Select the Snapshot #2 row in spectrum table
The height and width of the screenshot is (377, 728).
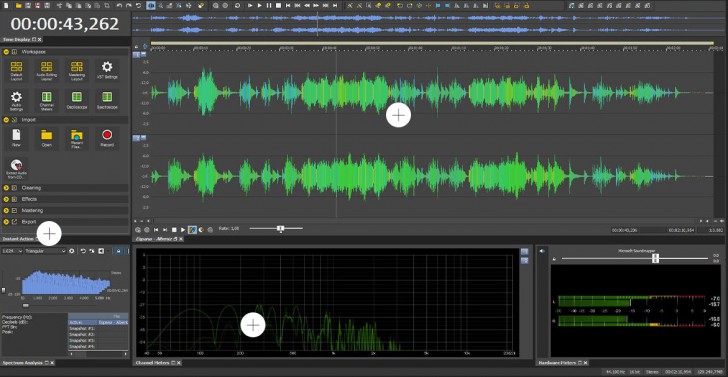click(x=98, y=334)
